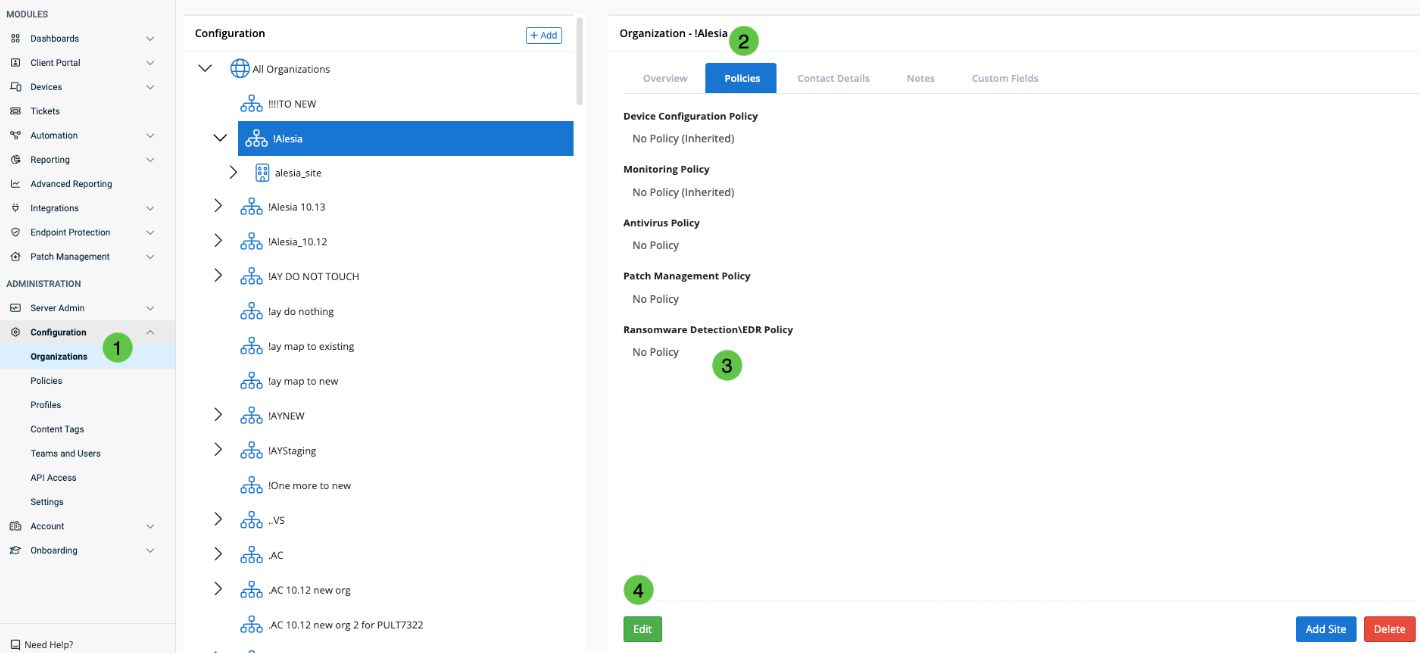
Task: Click the Add Site button
Action: (1325, 629)
